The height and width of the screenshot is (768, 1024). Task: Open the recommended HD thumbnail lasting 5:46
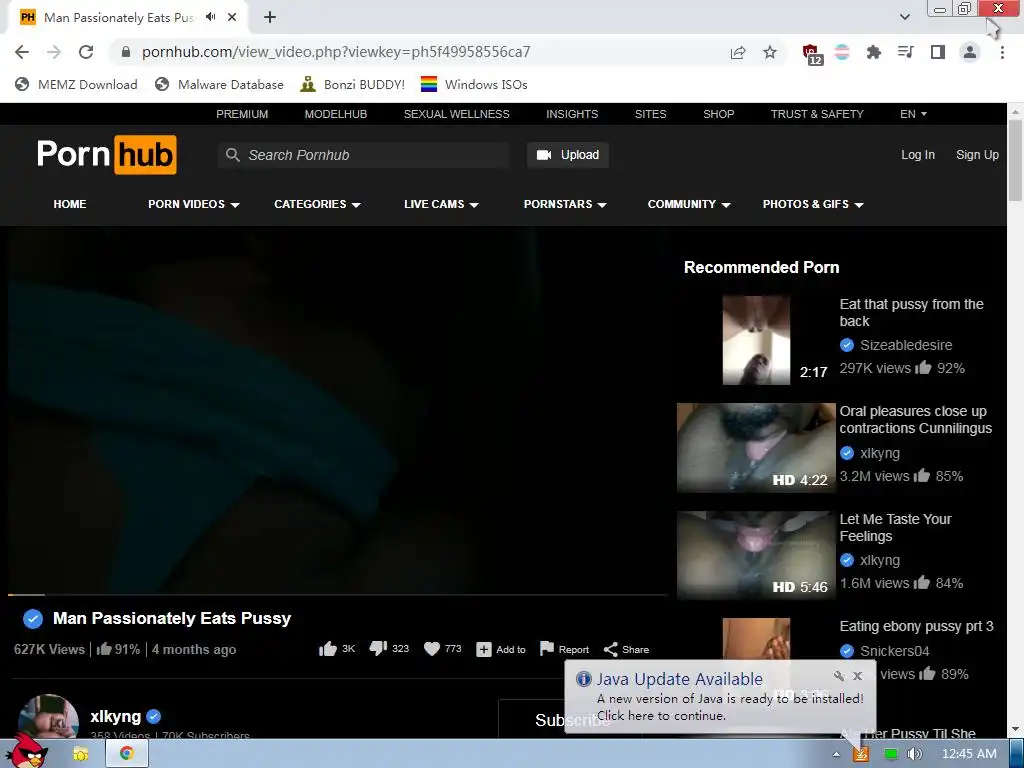coord(756,555)
